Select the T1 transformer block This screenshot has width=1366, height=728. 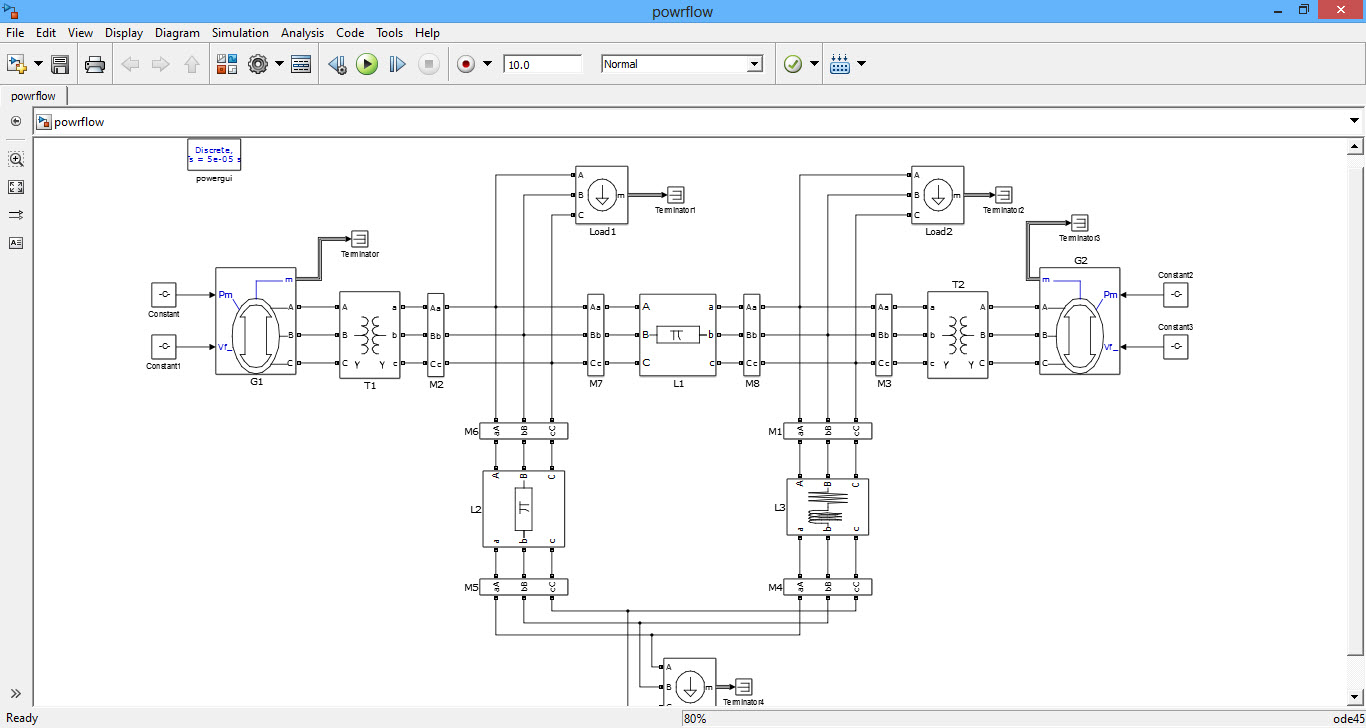pos(370,335)
